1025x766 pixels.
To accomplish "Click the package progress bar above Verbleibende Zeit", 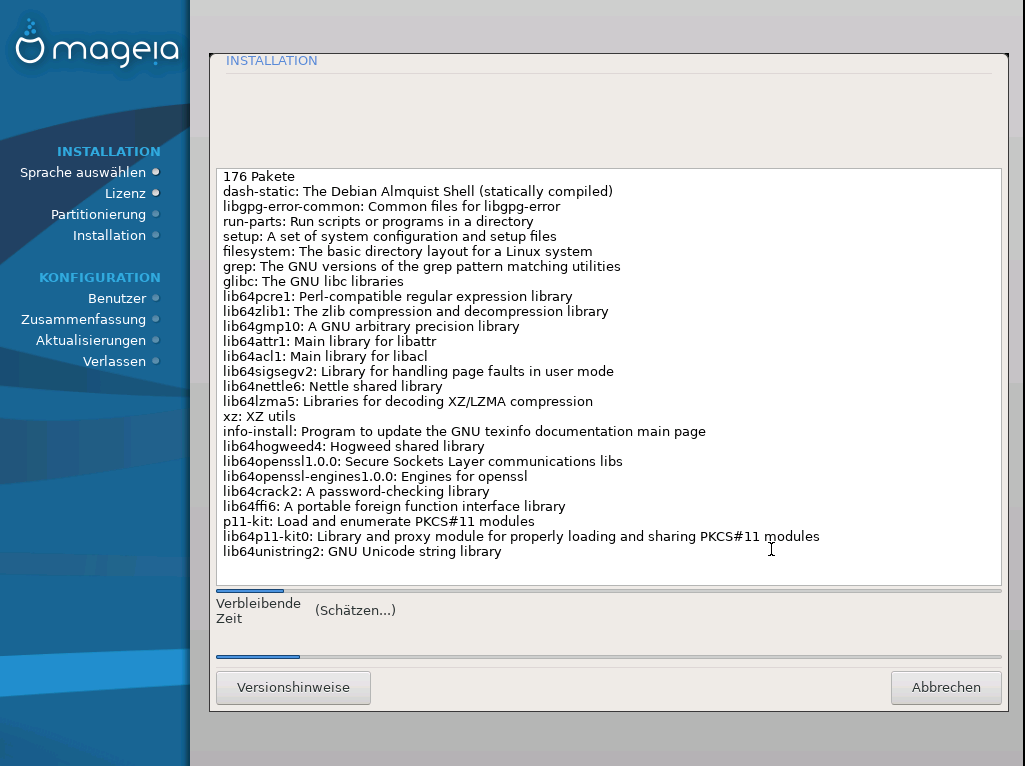I will (x=608, y=591).
